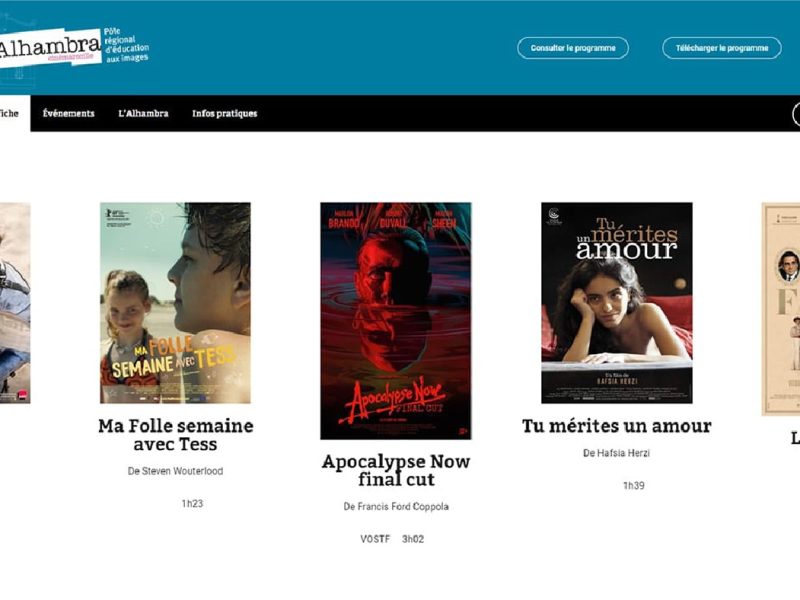
Task: Open the Événements menu
Action: tap(68, 113)
